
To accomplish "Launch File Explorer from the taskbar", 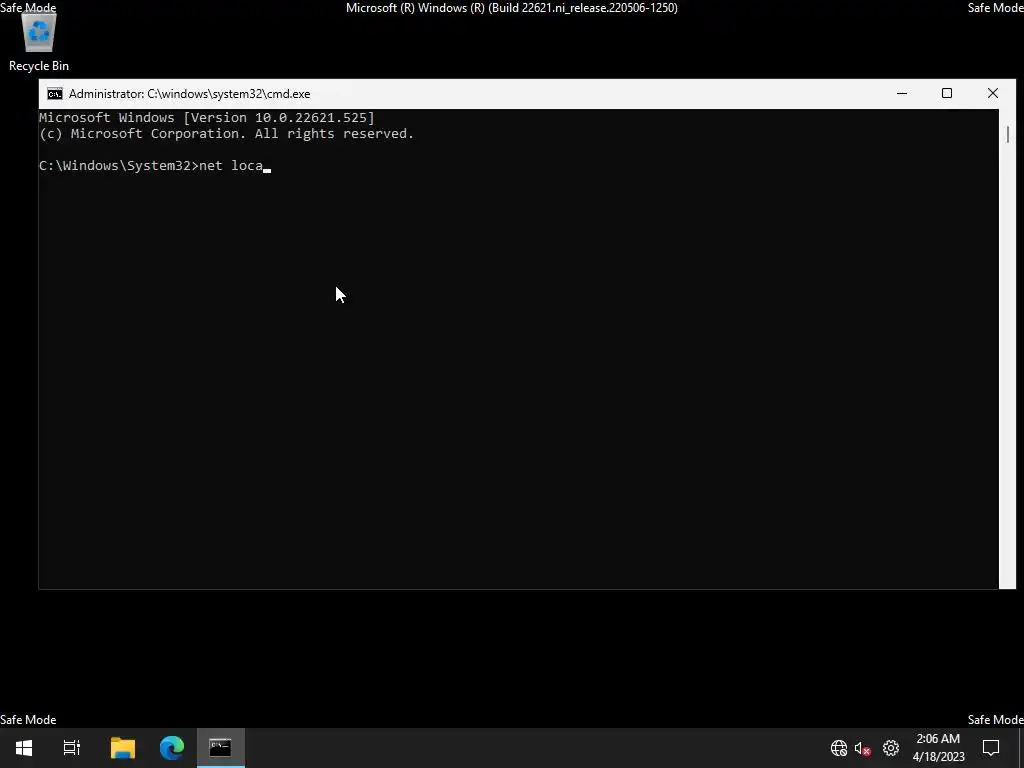I will pos(123,748).
